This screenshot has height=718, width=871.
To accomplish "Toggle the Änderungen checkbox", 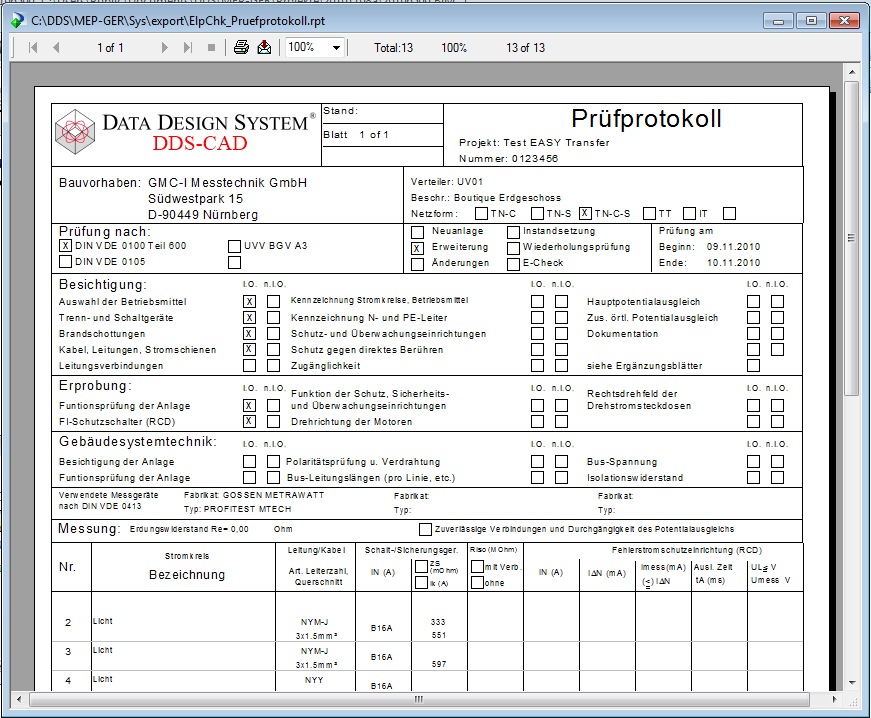I will [x=417, y=264].
